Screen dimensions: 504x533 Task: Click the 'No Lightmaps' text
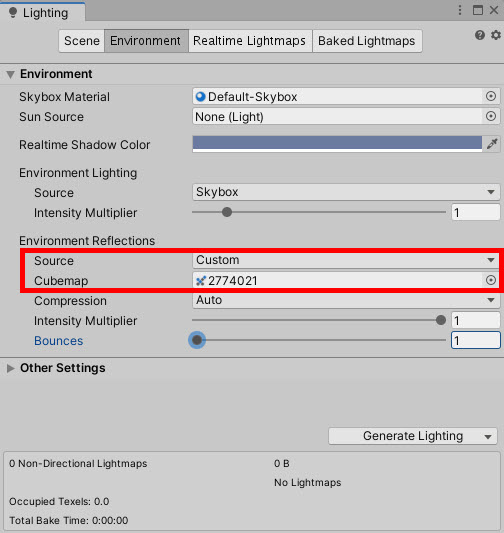point(308,483)
